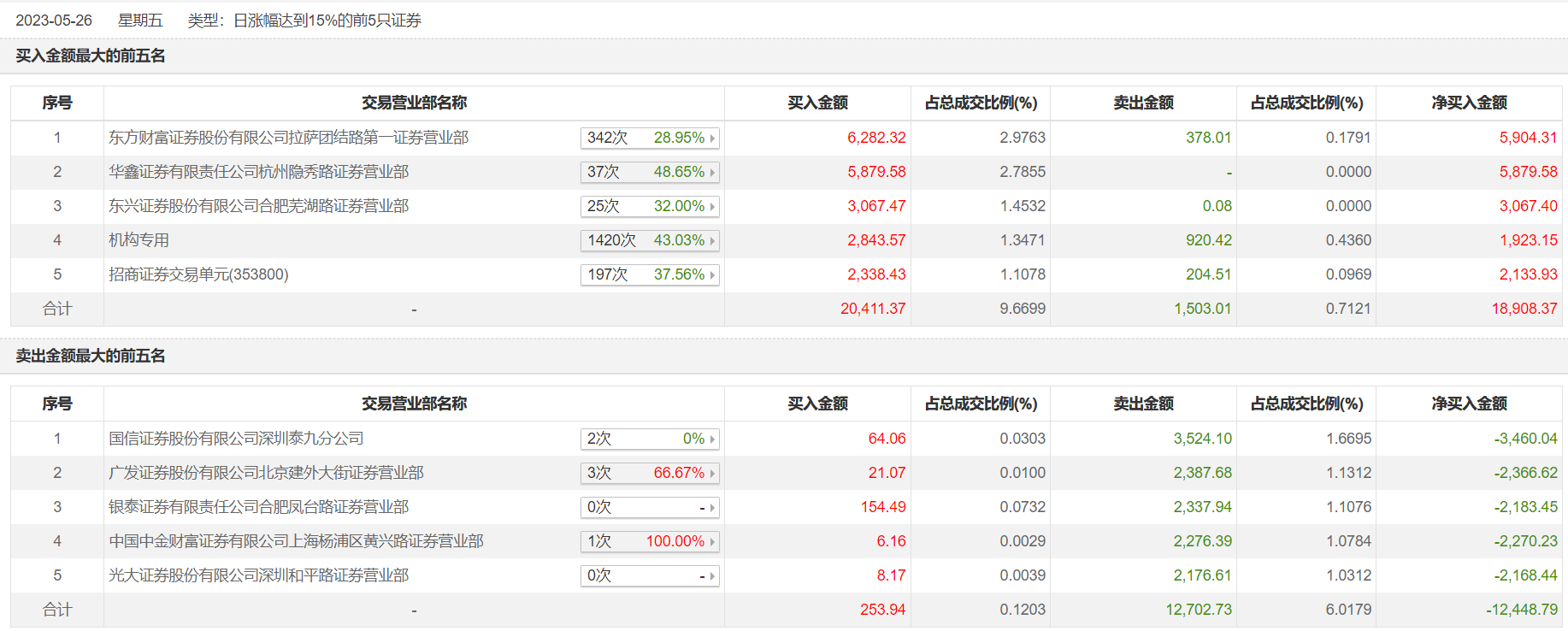Click the arrow beside 37次 48.65%
Image resolution: width=1568 pixels, height=631 pixels.
(711, 172)
